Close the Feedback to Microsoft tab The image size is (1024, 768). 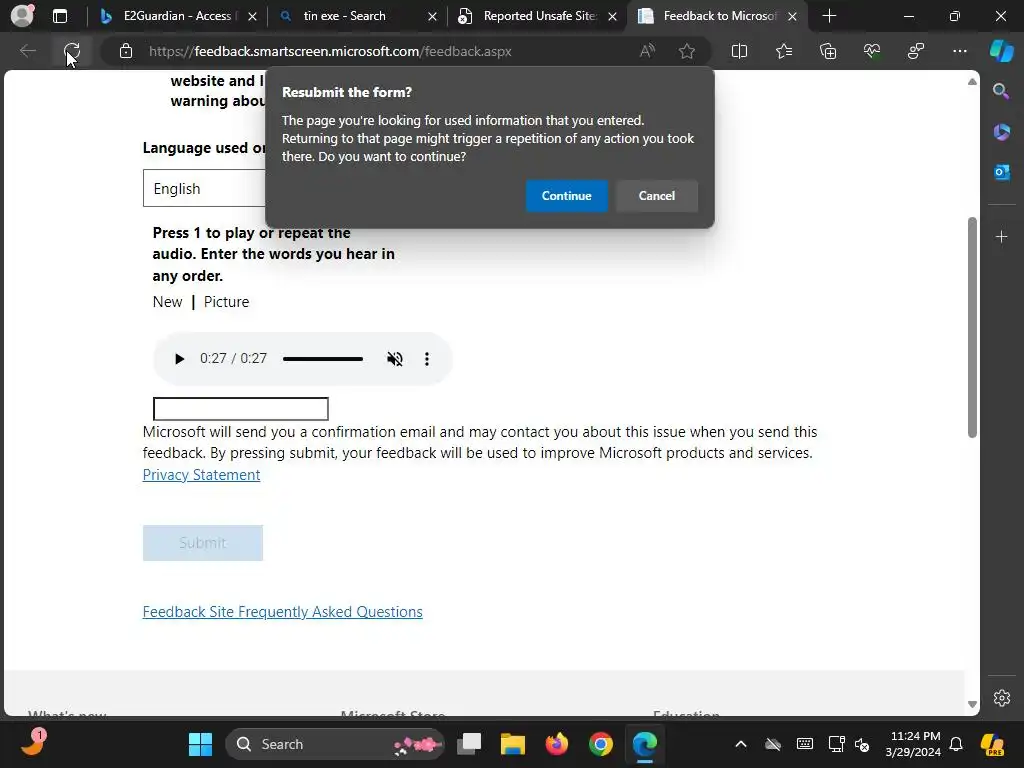792,16
